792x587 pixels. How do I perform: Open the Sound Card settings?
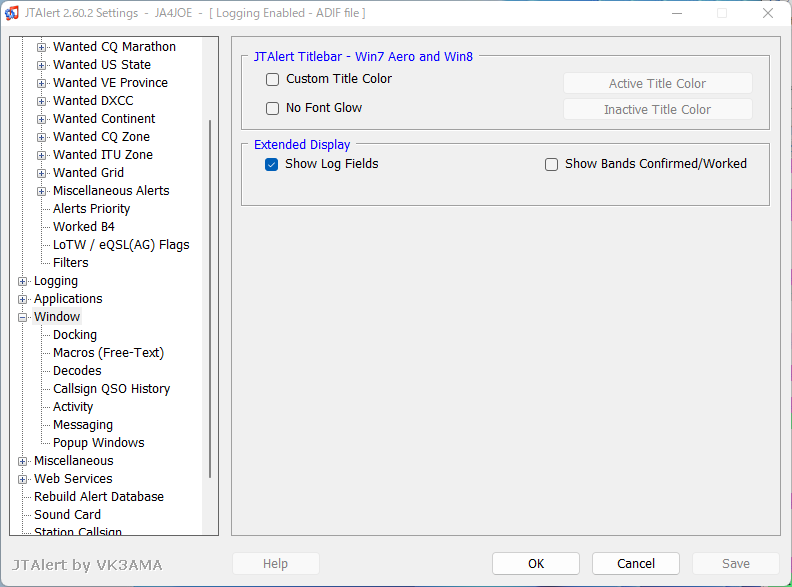tap(68, 515)
